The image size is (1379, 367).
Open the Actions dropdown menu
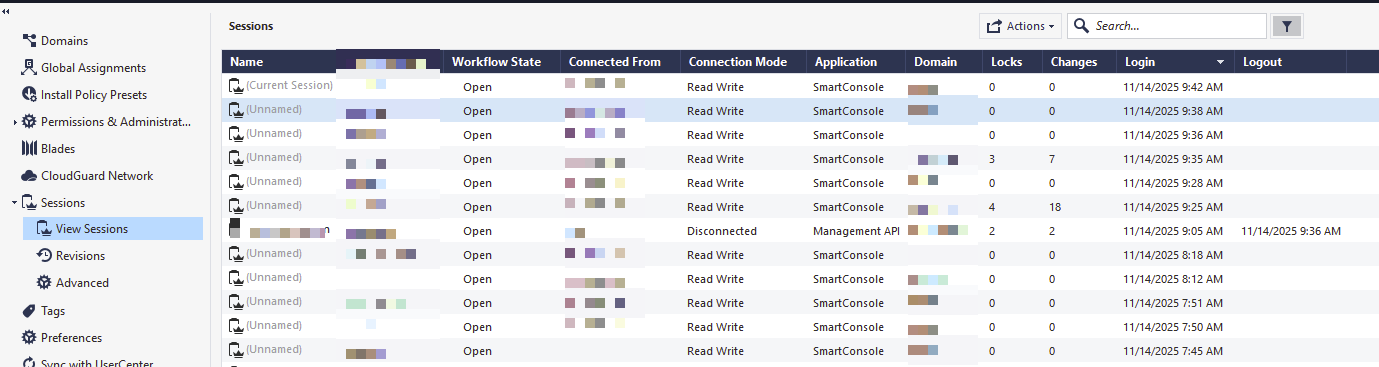[x=1020, y=26]
